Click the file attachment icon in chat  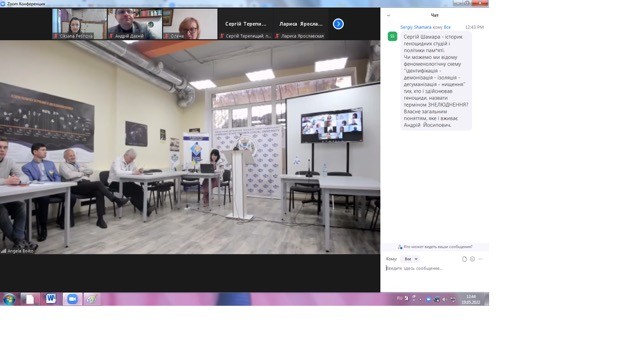pos(464,259)
